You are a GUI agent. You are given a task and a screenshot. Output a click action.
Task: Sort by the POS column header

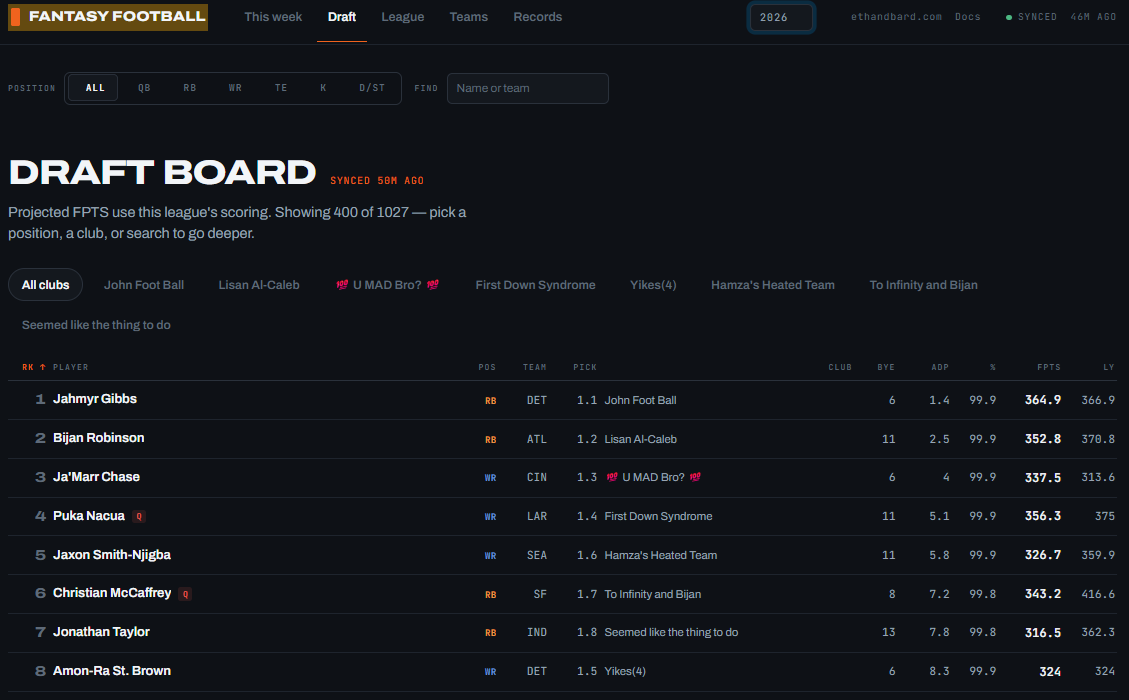tap(487, 367)
